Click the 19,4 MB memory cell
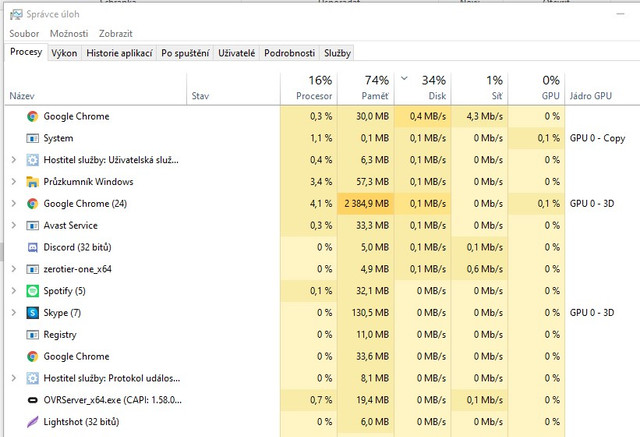 pyautogui.click(x=366, y=400)
